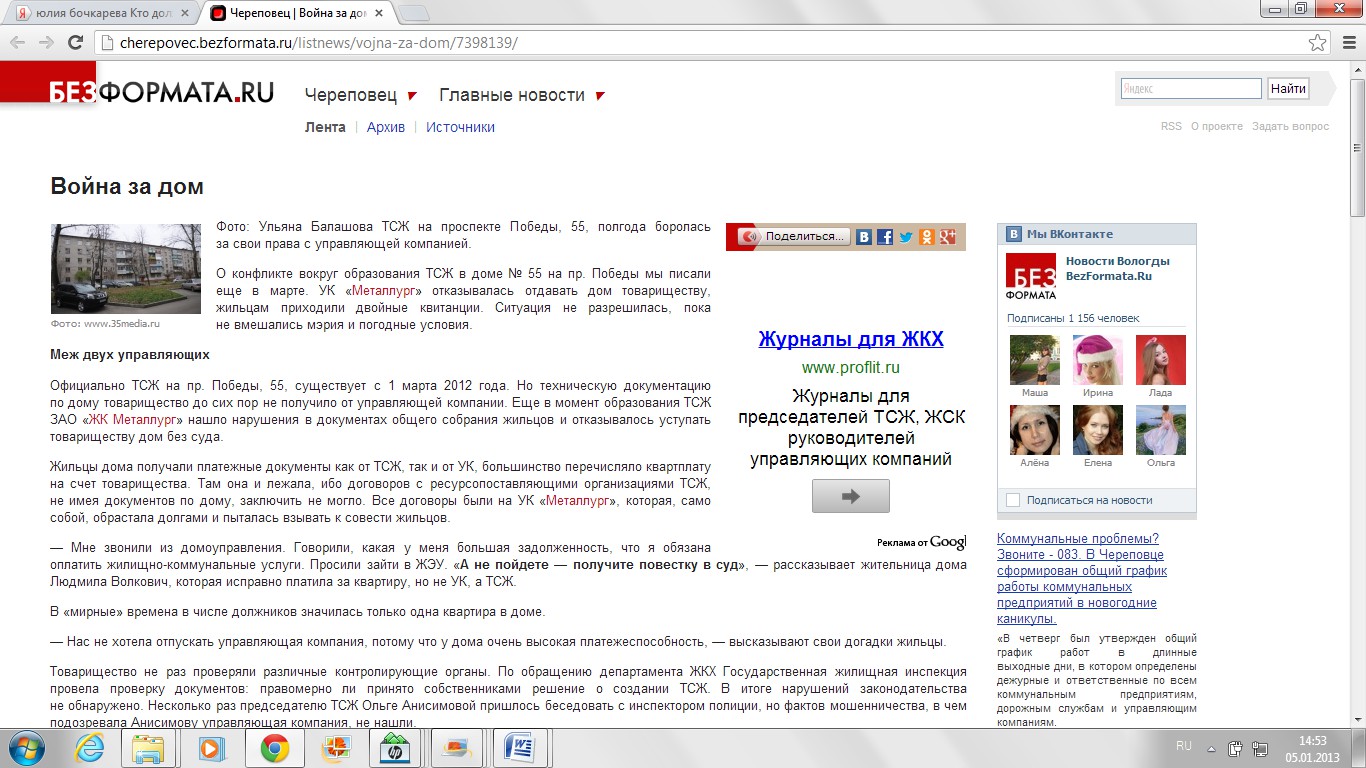
Task: Switch to Microsoft Word on taskbar
Action: tap(519, 748)
